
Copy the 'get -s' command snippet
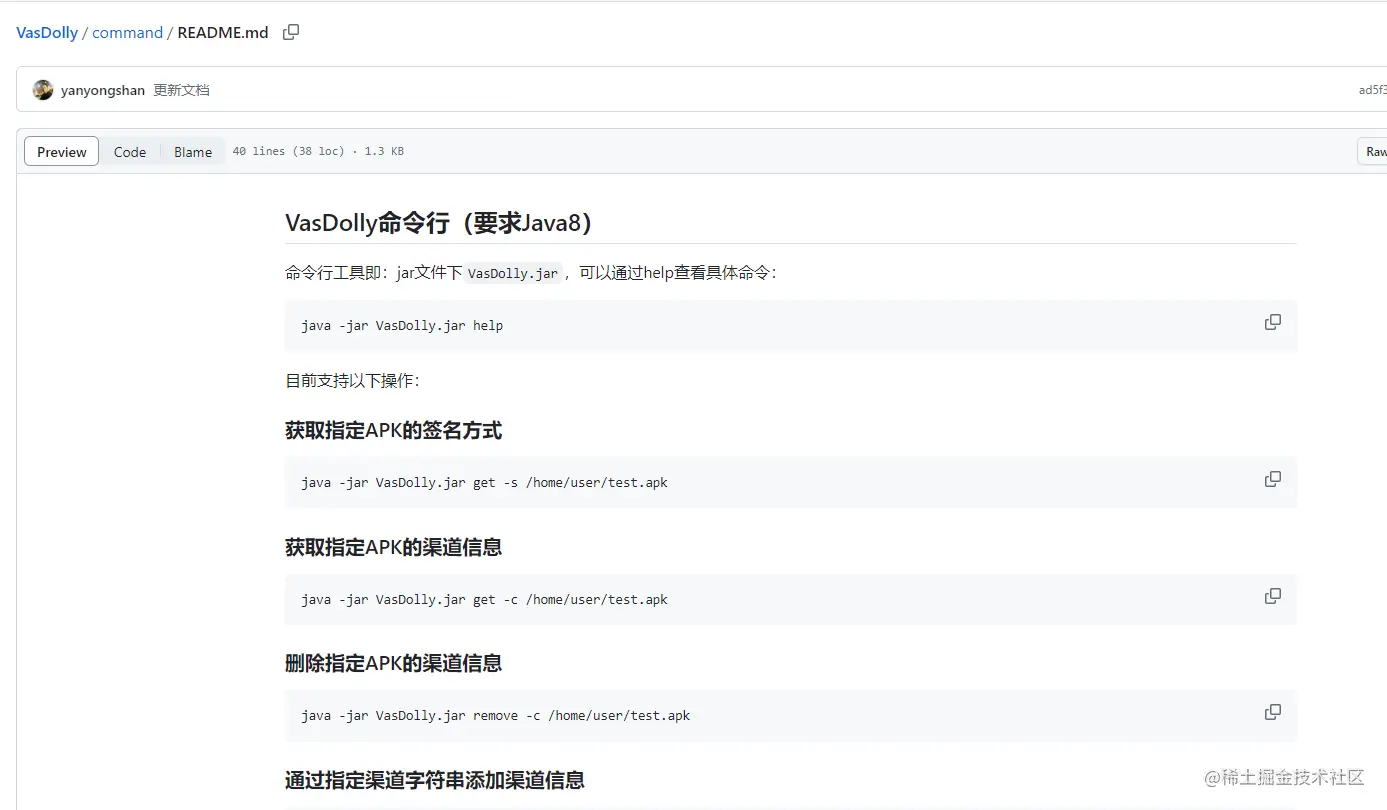click(x=1272, y=479)
